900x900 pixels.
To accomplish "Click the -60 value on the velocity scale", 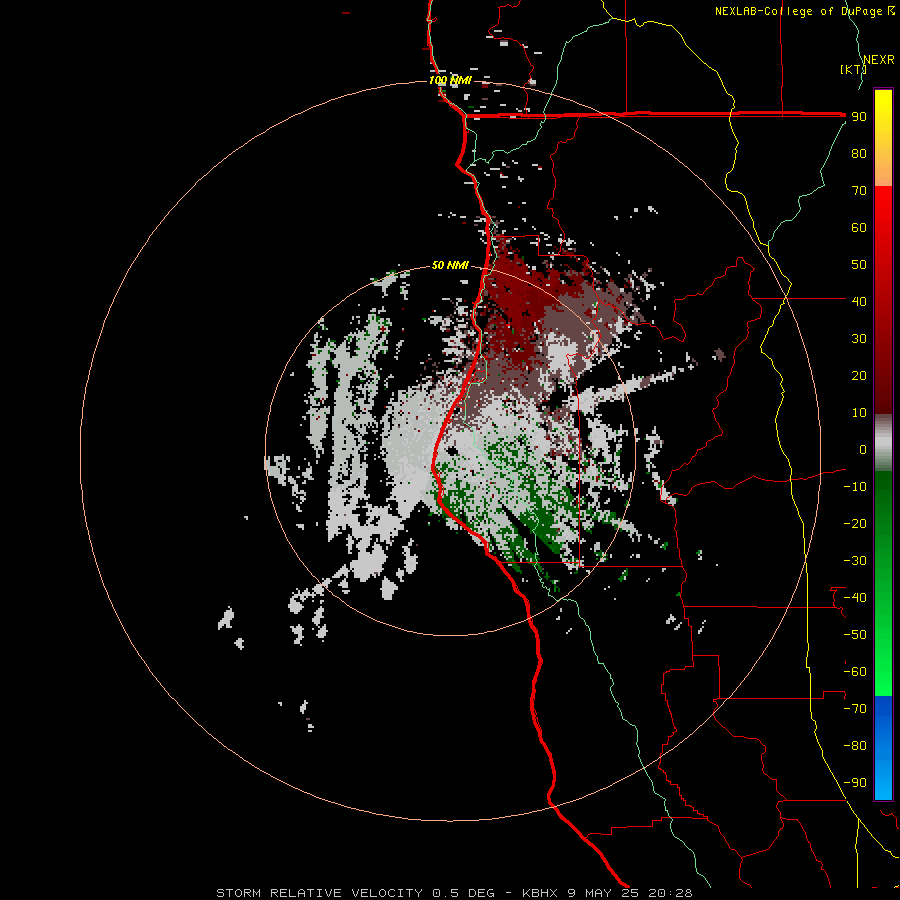I will click(855, 672).
